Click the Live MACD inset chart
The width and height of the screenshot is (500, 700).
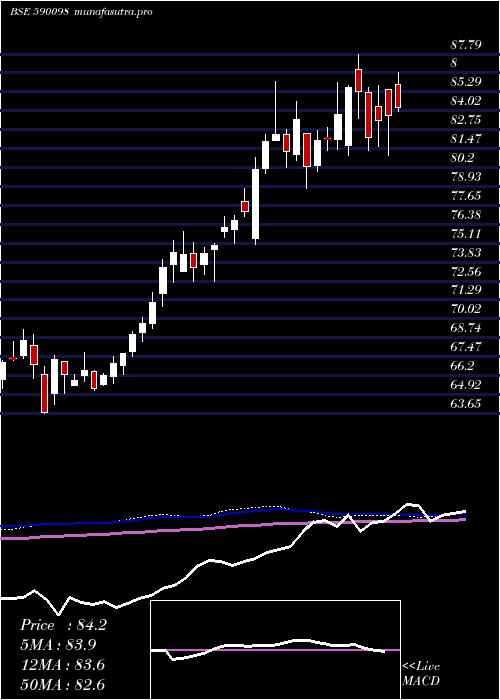[x=275, y=650]
